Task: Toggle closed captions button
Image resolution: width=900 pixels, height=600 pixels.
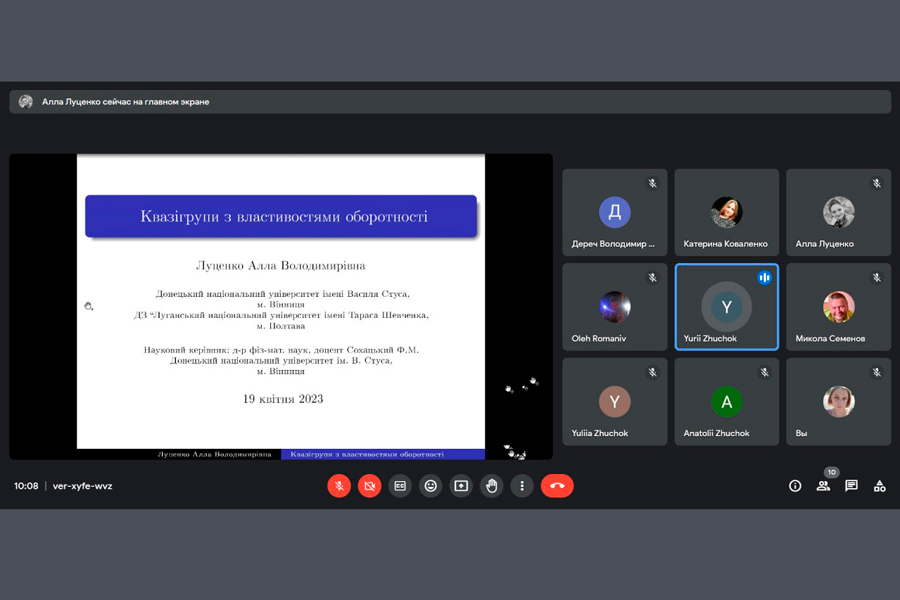Action: 400,486
